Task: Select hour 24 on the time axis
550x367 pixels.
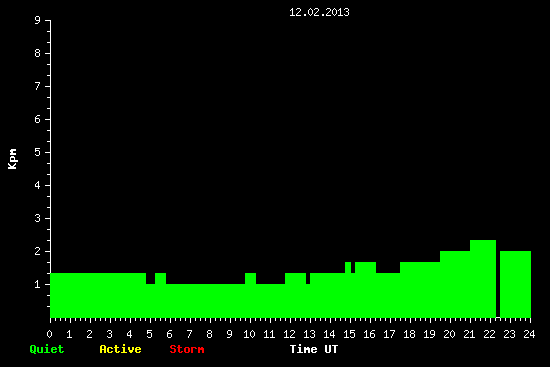Action: (x=529, y=334)
